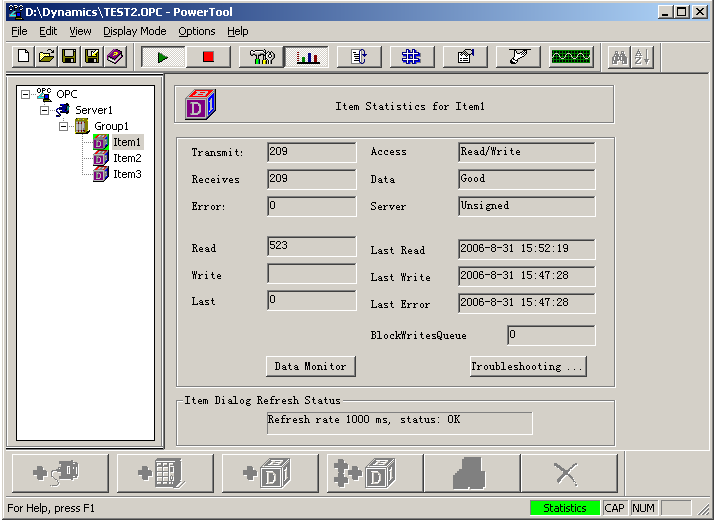Click the Add Item button
The image size is (716, 520).
[265, 473]
